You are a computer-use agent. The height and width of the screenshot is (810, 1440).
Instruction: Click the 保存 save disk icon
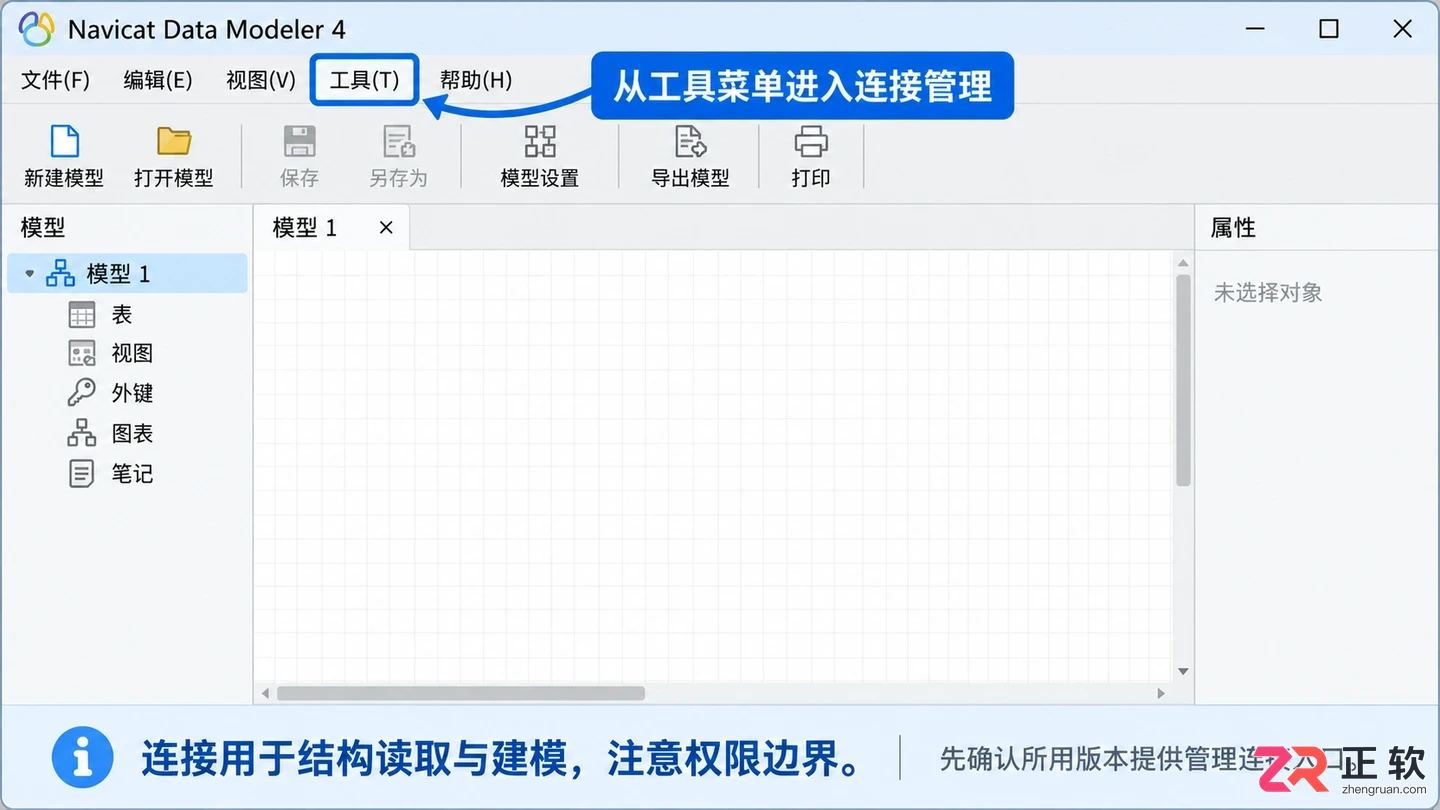(299, 141)
